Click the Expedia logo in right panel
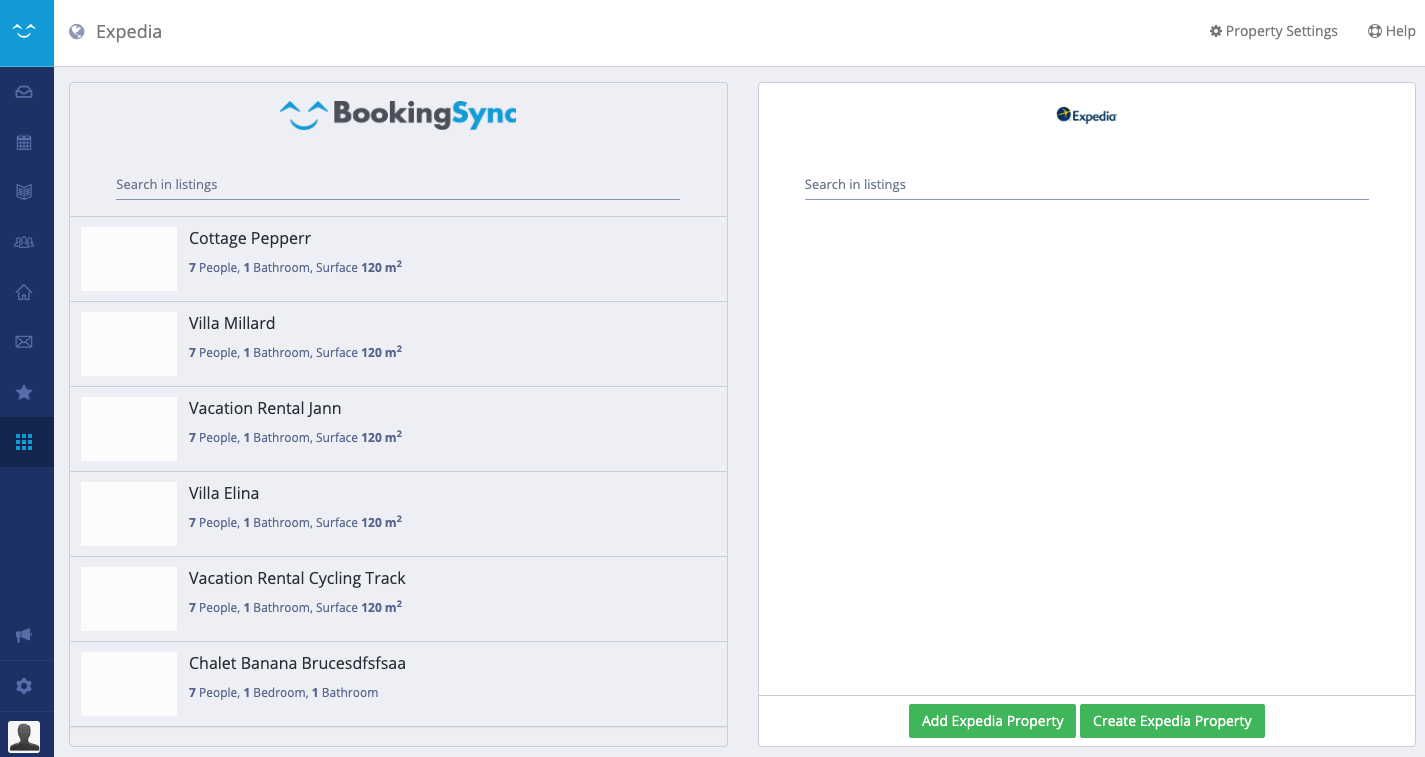Image resolution: width=1425 pixels, height=757 pixels. coord(1086,115)
